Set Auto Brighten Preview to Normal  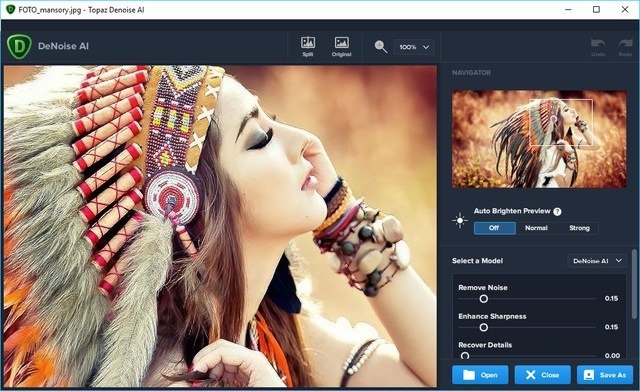click(x=536, y=228)
